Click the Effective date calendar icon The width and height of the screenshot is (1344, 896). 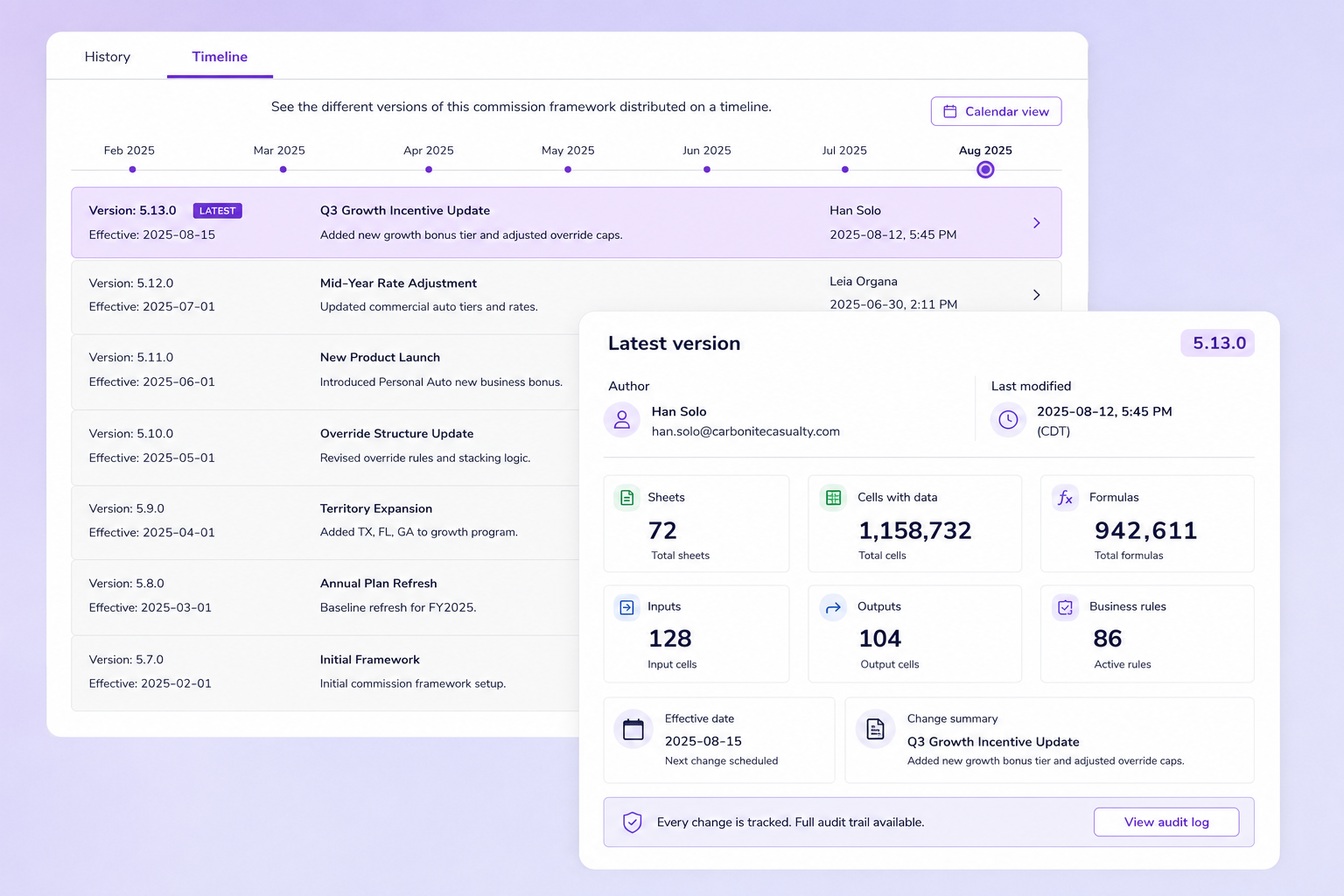click(633, 729)
